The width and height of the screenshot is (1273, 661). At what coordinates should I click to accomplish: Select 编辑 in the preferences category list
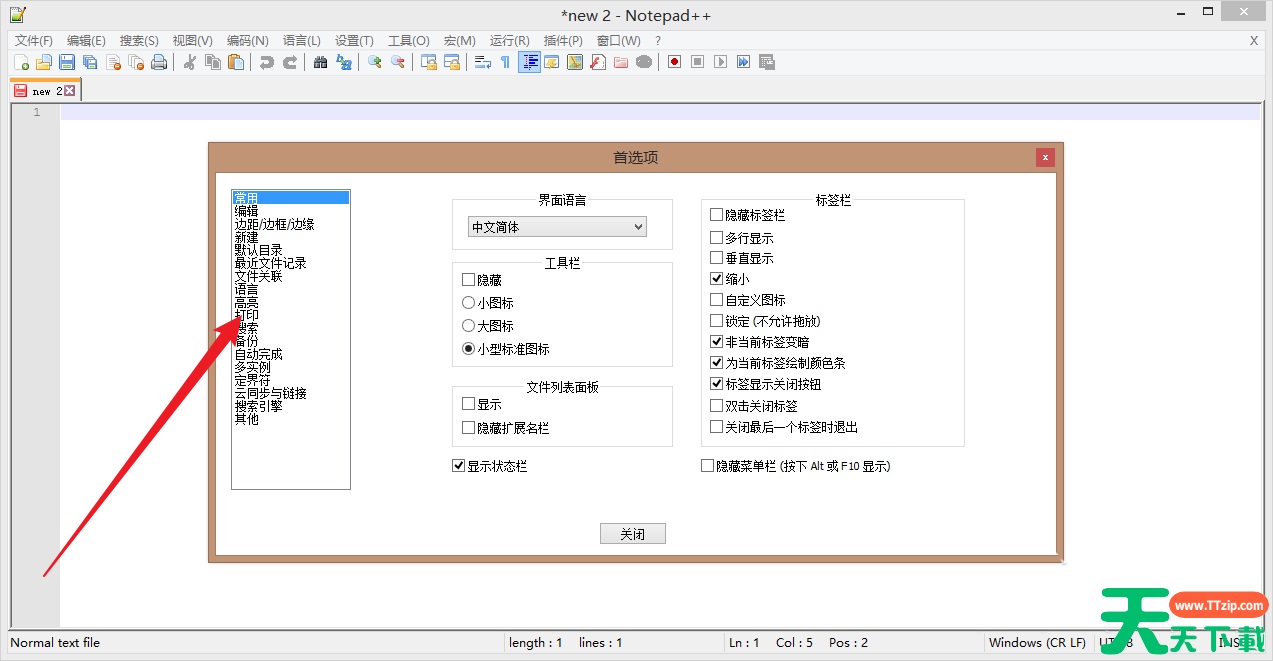247,210
